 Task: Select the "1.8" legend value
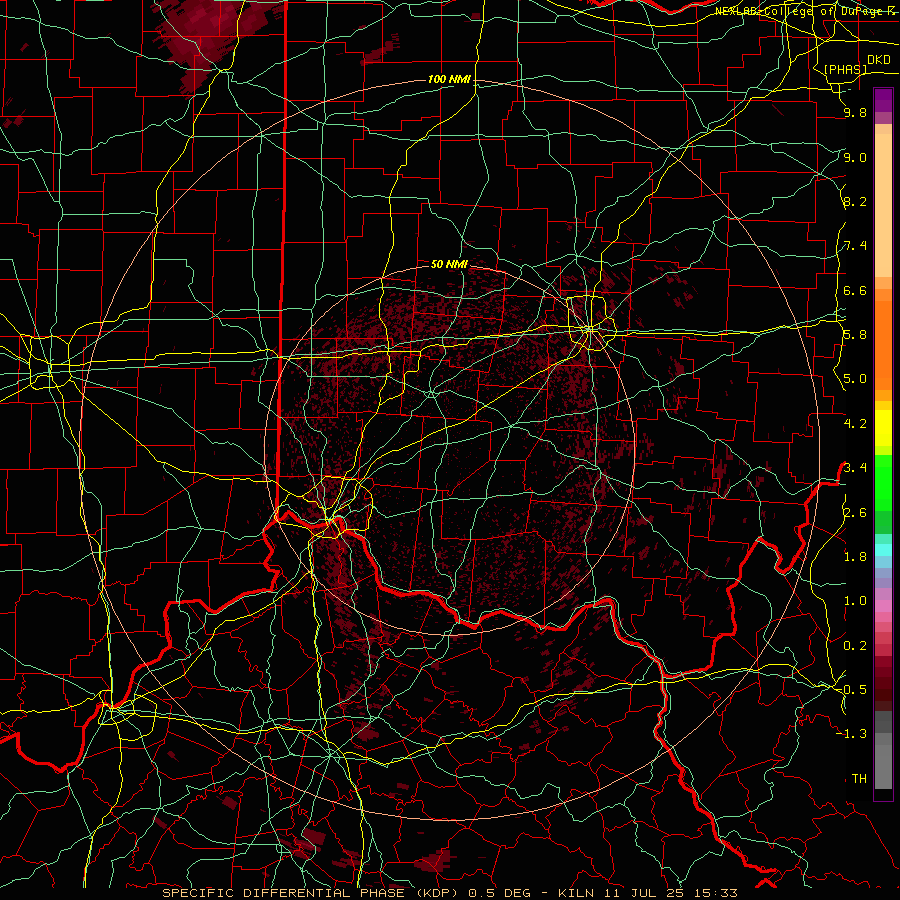(x=855, y=557)
